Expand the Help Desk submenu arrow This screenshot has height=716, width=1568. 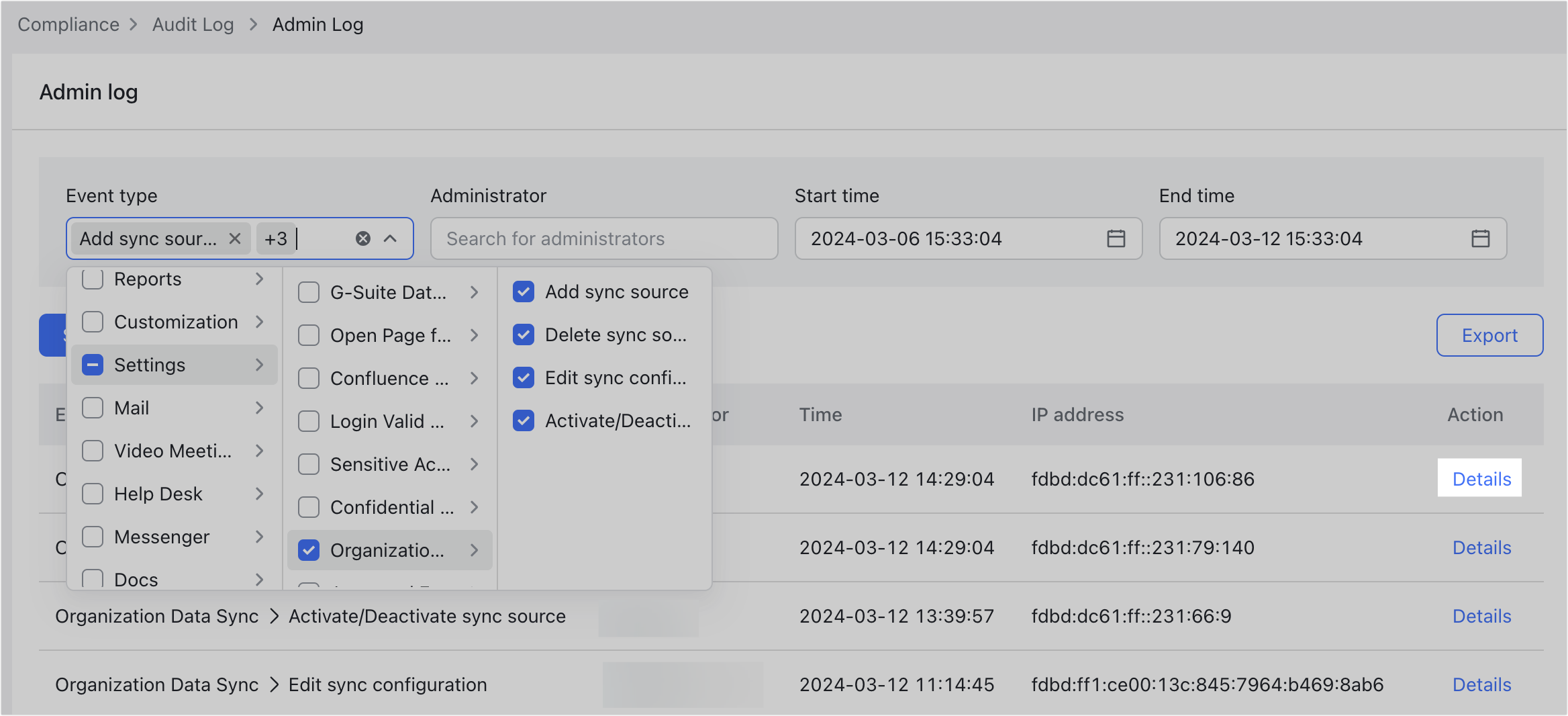pos(260,494)
